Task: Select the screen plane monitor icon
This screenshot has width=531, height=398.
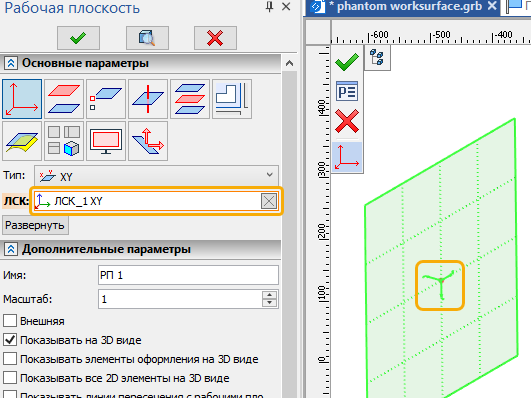Action: (x=106, y=141)
